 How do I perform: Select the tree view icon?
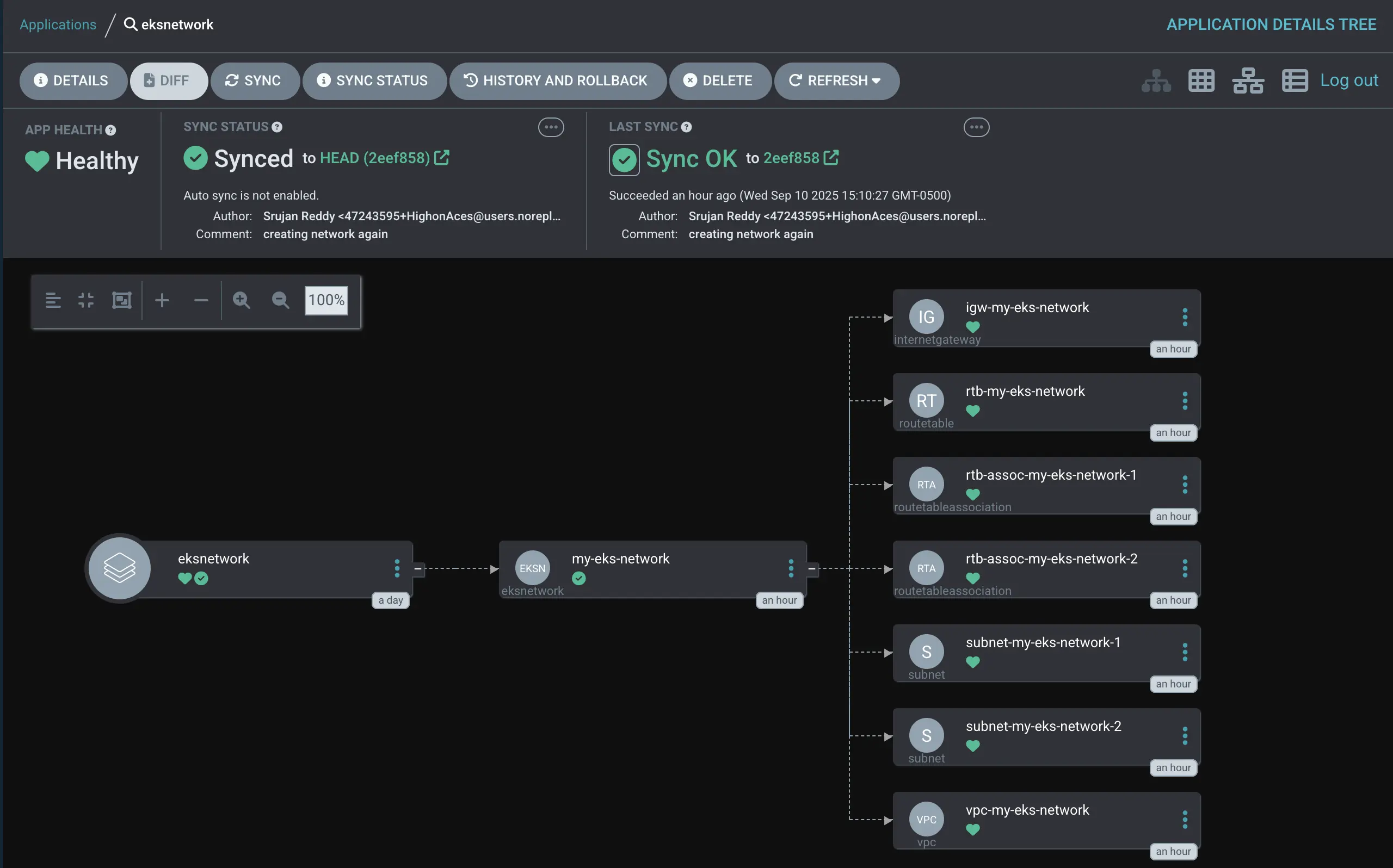[x=1155, y=80]
